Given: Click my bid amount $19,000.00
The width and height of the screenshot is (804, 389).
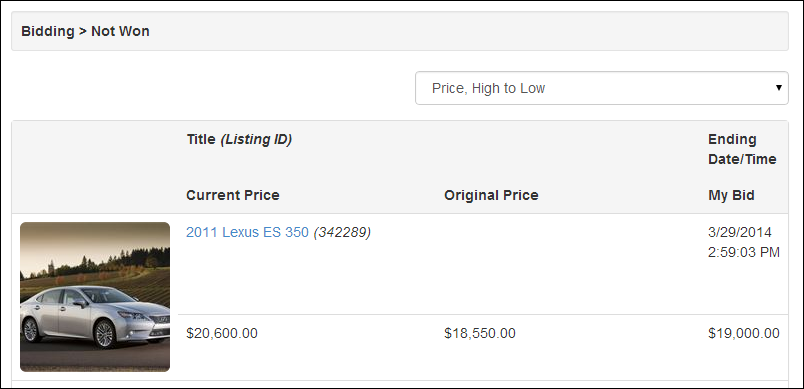Looking at the screenshot, I should coord(744,334).
